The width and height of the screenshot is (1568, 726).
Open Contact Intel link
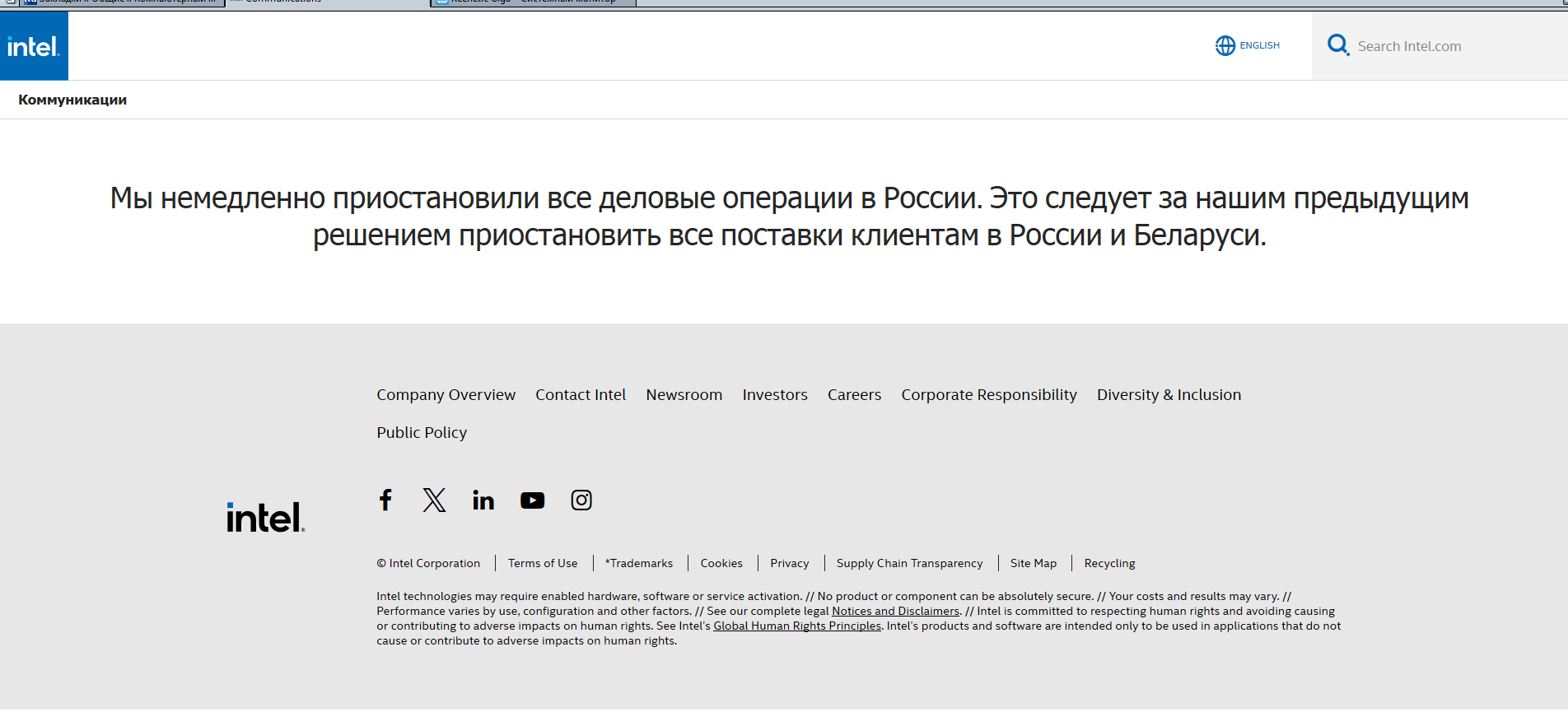coord(581,394)
